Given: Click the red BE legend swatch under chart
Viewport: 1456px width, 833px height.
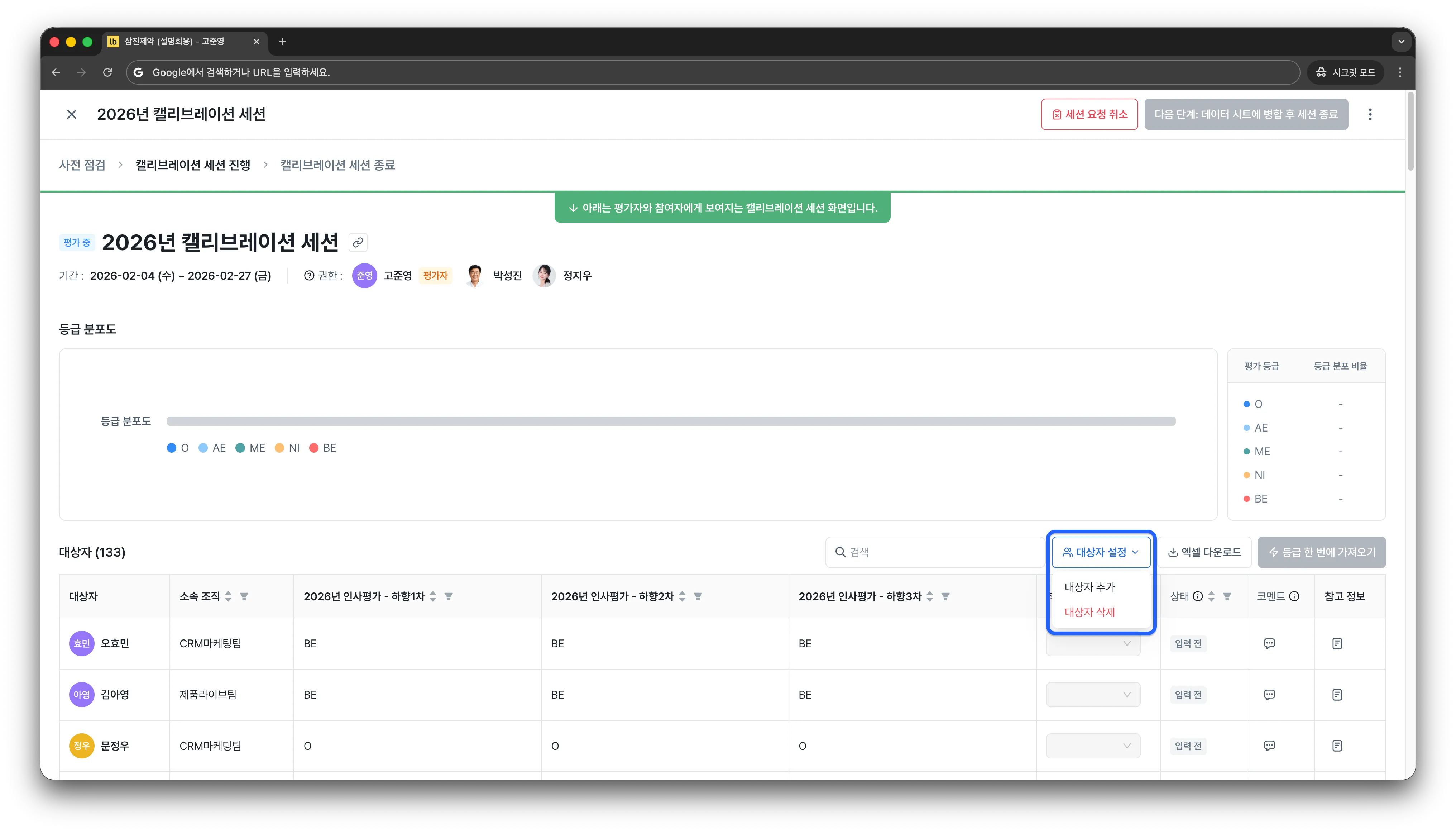Looking at the screenshot, I should [x=313, y=448].
